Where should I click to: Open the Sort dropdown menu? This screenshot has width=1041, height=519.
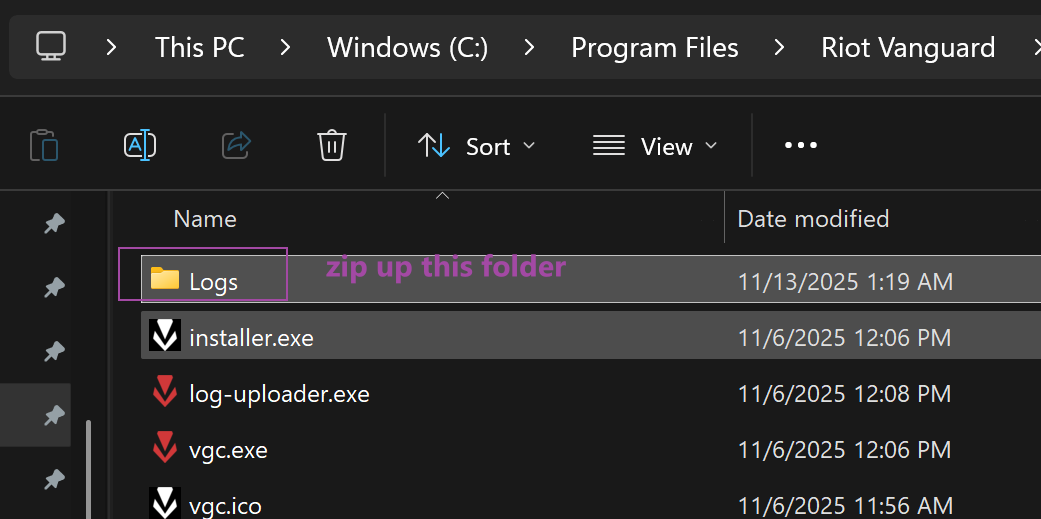click(477, 146)
